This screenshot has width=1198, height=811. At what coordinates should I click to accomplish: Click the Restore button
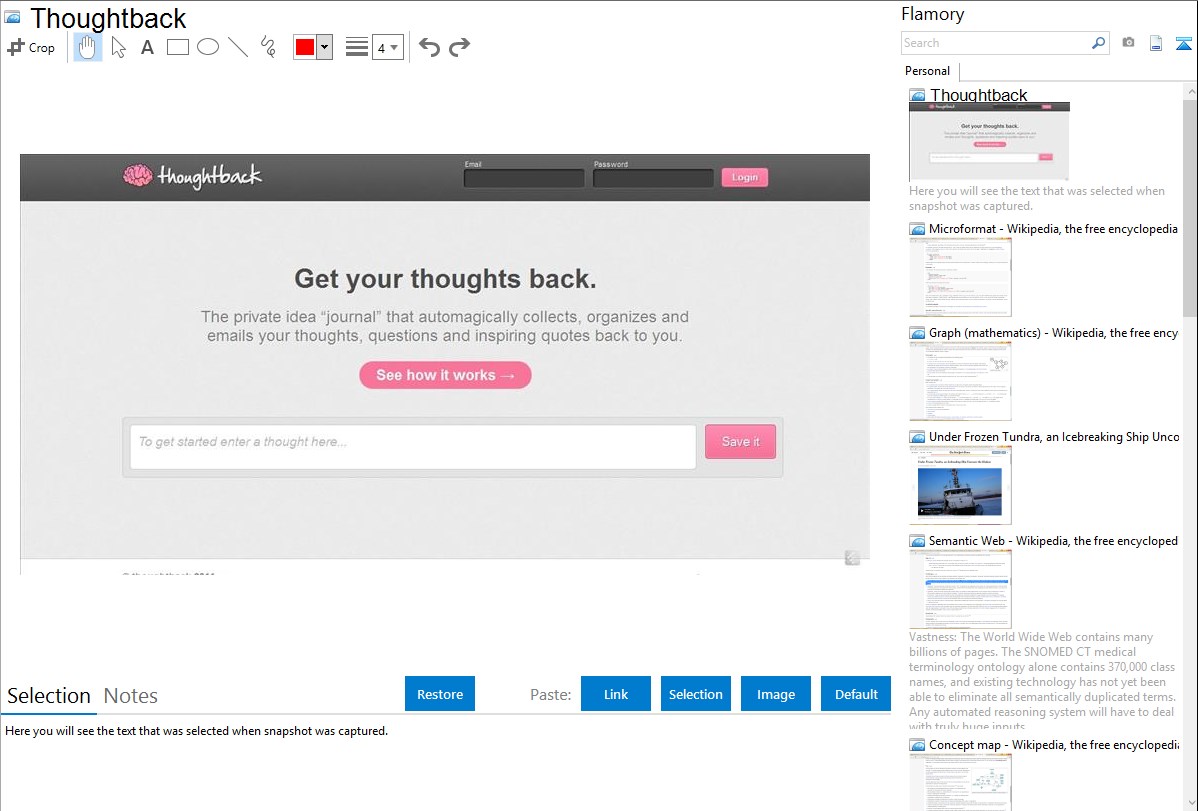click(x=440, y=694)
